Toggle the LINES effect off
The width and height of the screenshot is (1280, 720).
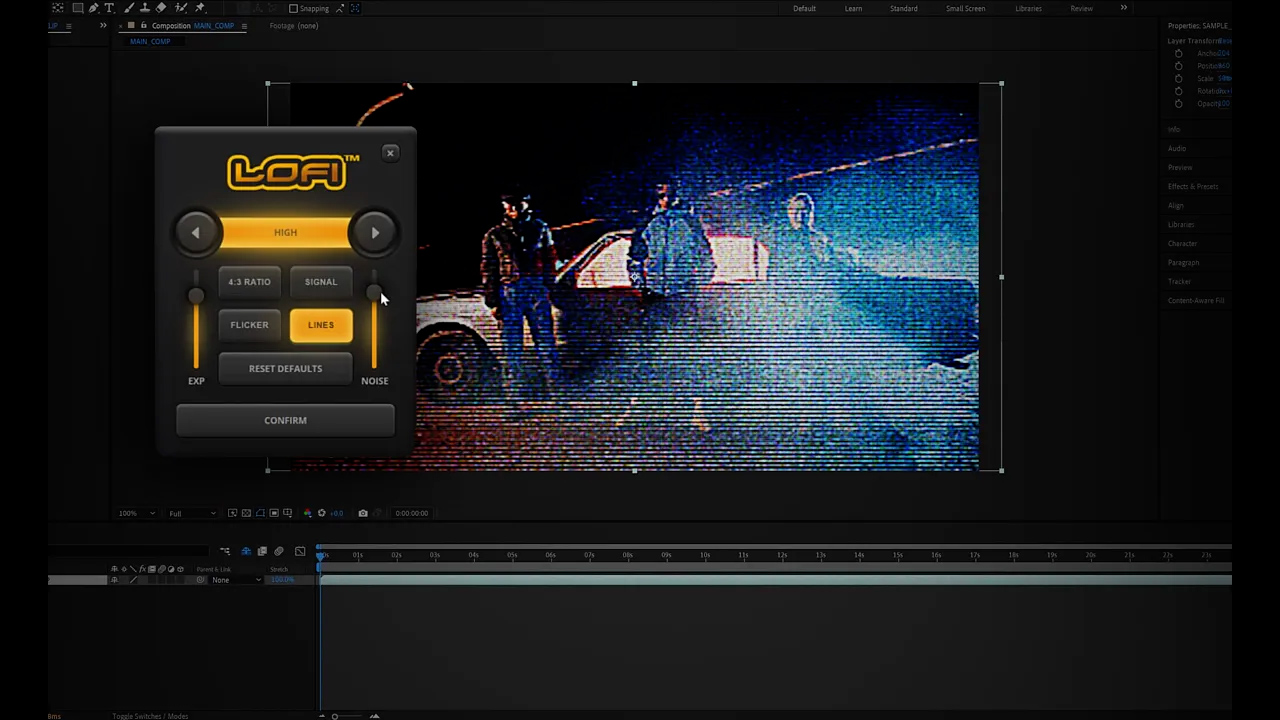[321, 325]
